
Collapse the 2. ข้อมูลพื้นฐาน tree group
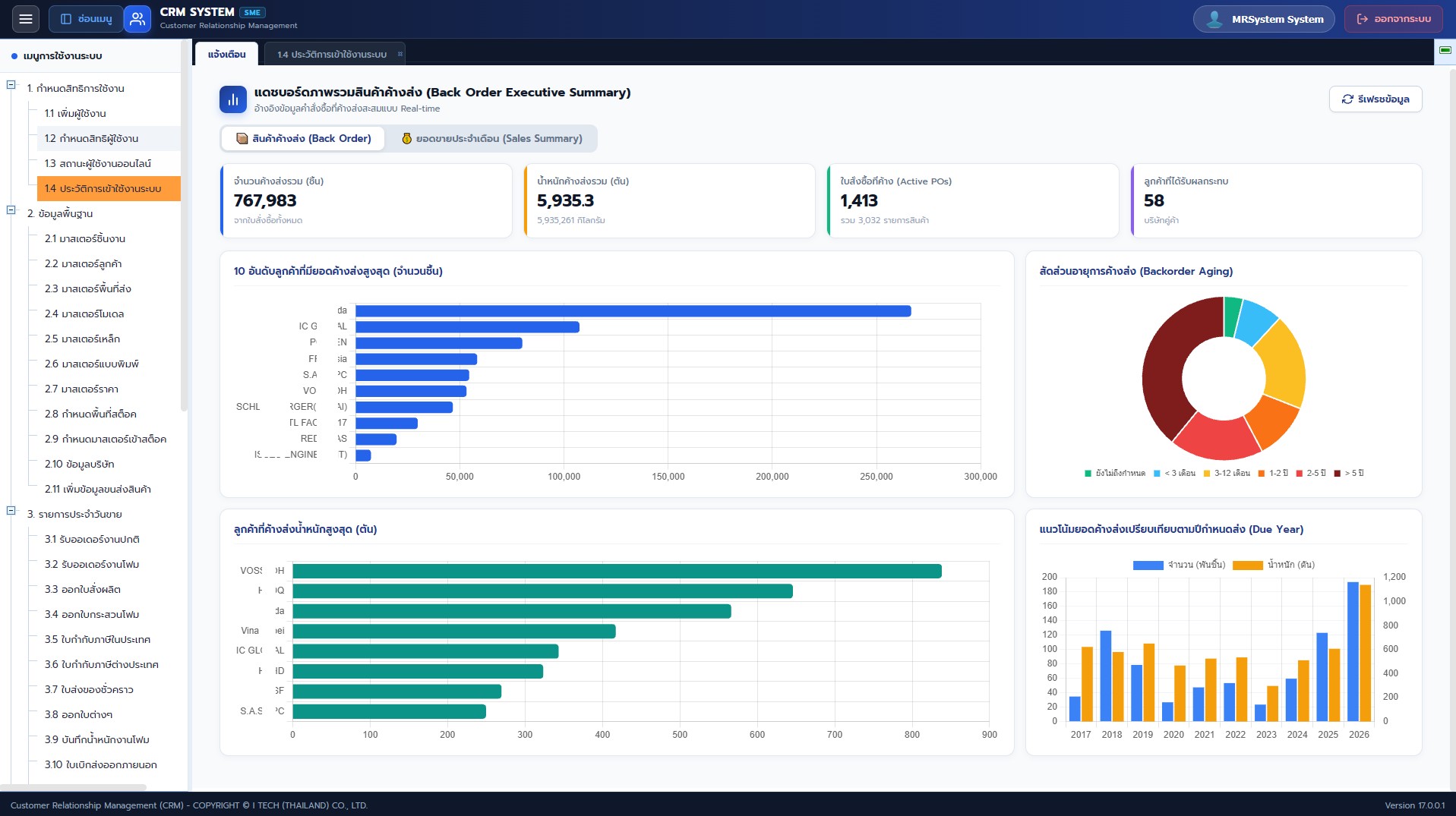pos(11,210)
